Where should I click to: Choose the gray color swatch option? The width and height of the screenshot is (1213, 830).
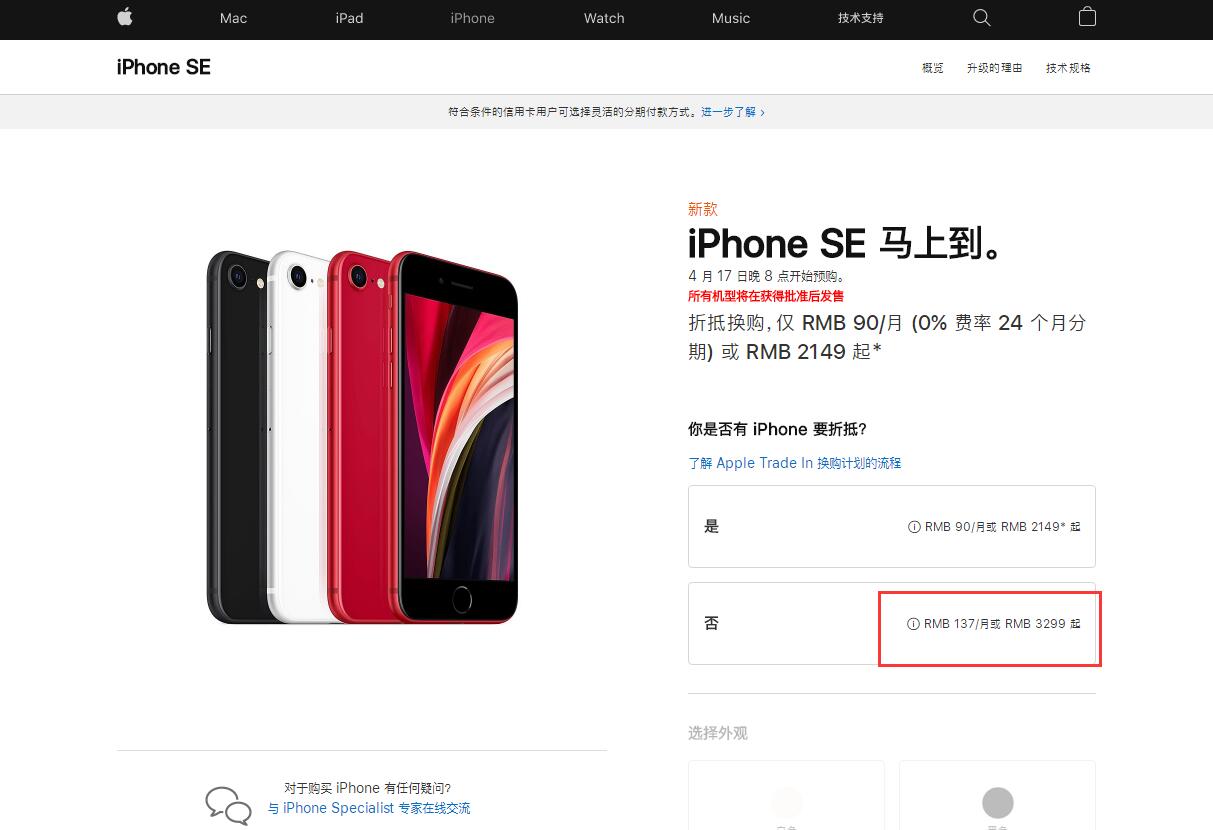pos(997,796)
